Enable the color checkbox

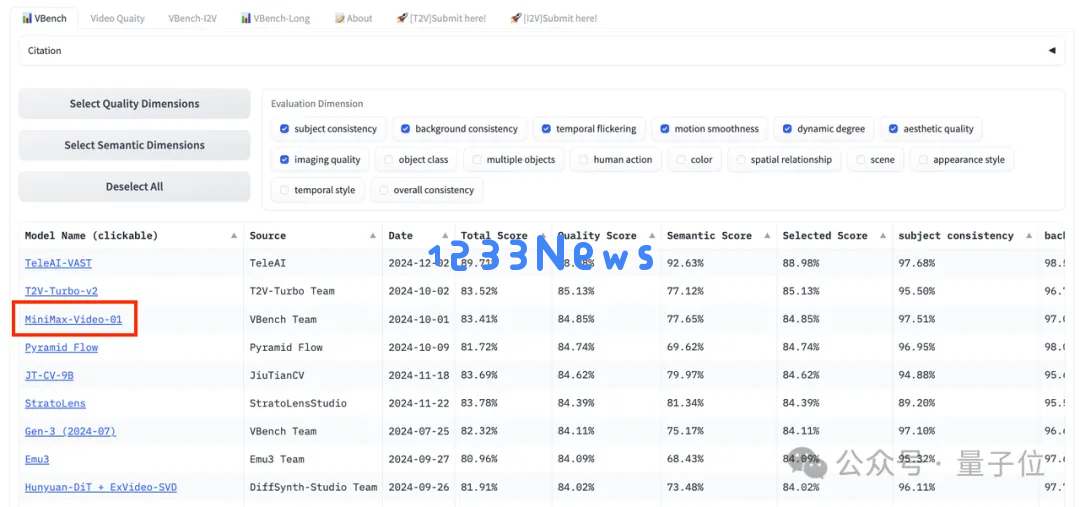(x=681, y=160)
